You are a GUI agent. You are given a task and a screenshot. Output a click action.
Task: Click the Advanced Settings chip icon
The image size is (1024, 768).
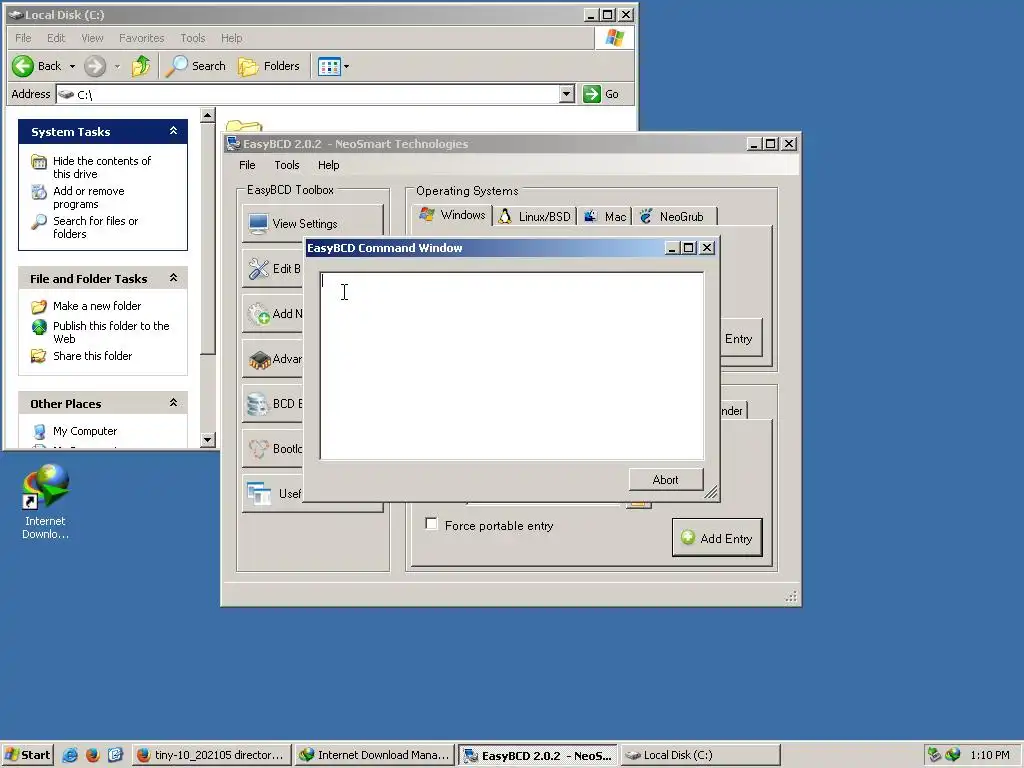click(259, 359)
